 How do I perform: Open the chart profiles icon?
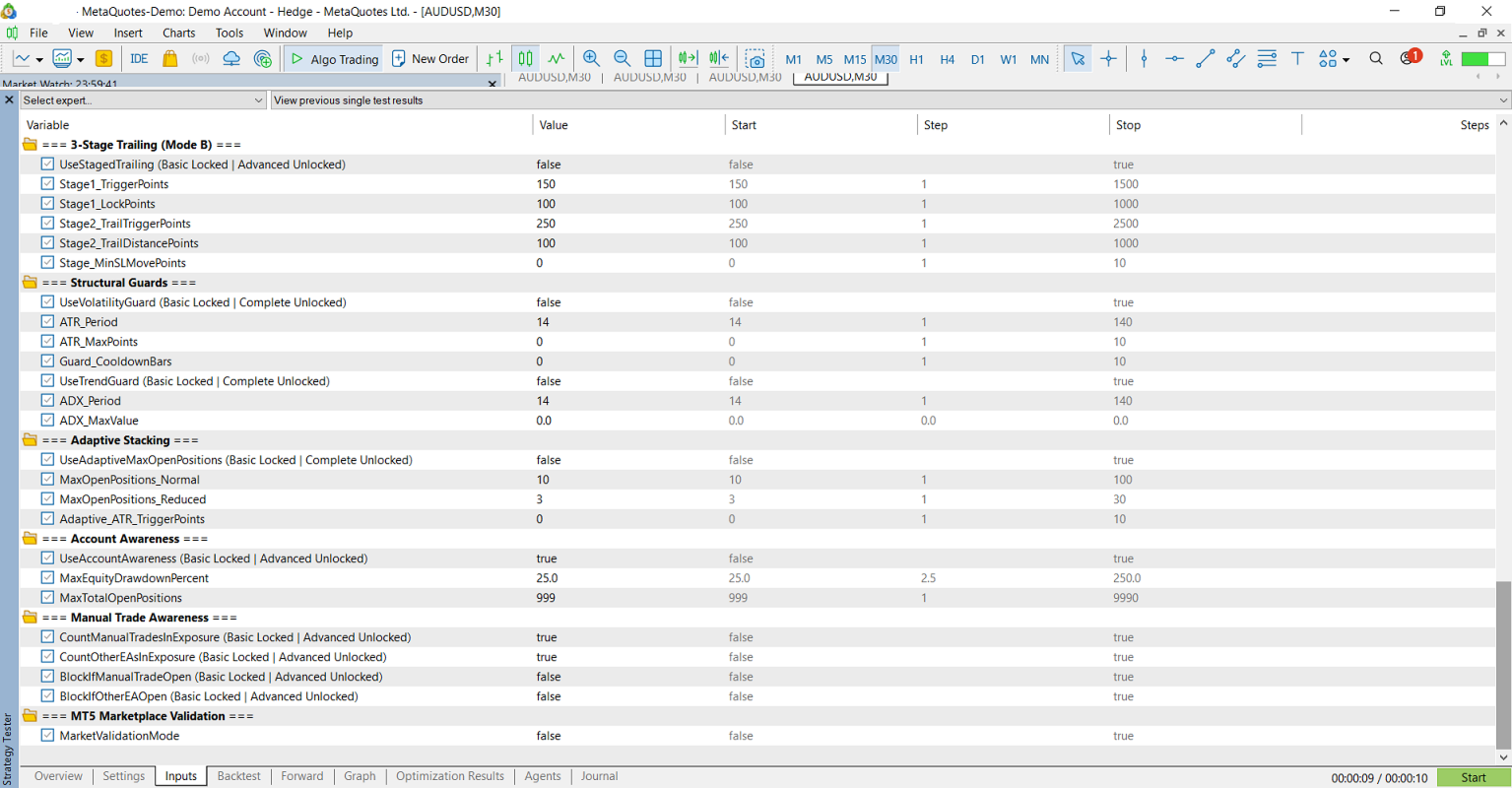click(62, 59)
